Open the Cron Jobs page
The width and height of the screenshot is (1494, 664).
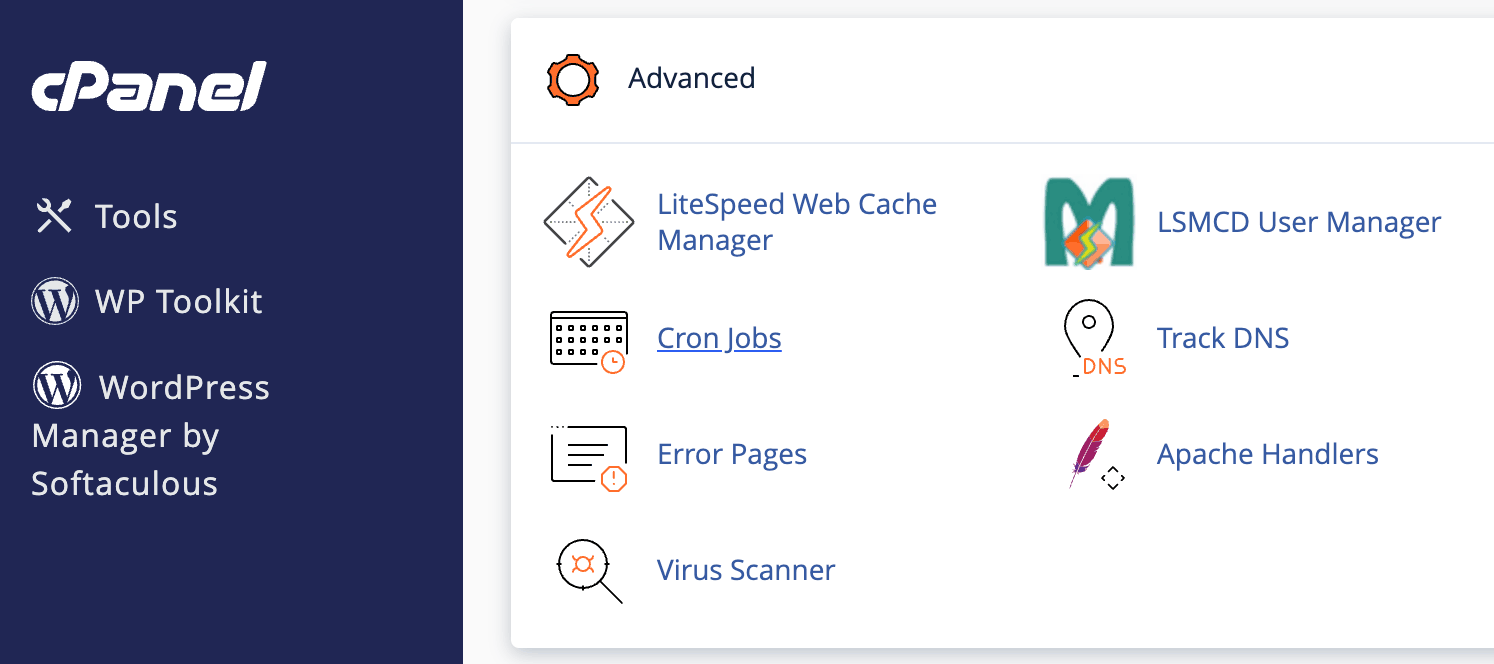718,338
